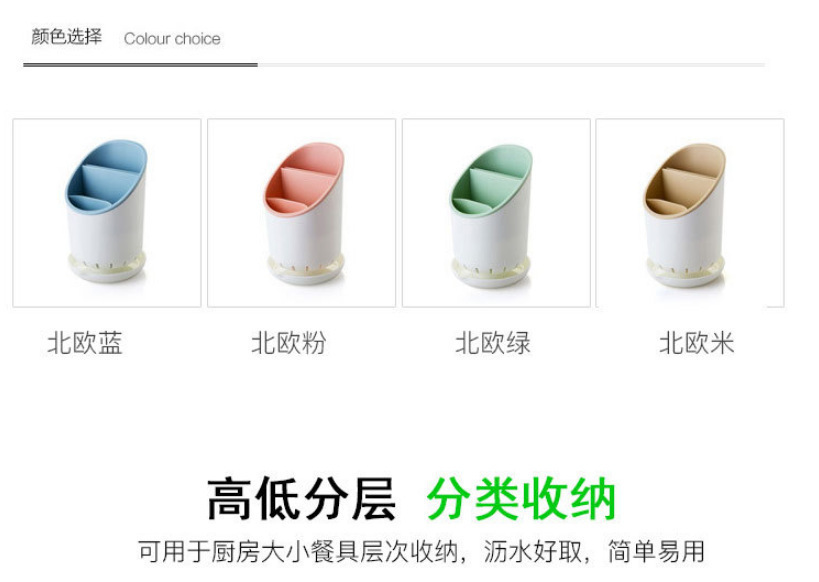This screenshot has width=819, height=582.
Task: Click the 北欧米 color label
Action: click(x=696, y=343)
